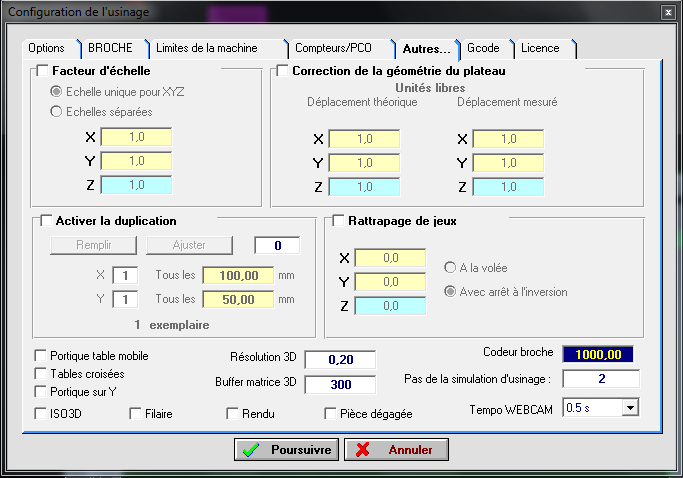Click the green checkmark Poursuivre button
683x478 pixels.
point(288,450)
